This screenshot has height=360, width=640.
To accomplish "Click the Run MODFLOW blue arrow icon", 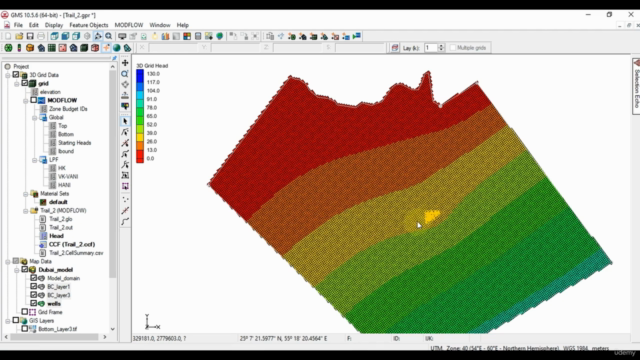I will coord(357,36).
